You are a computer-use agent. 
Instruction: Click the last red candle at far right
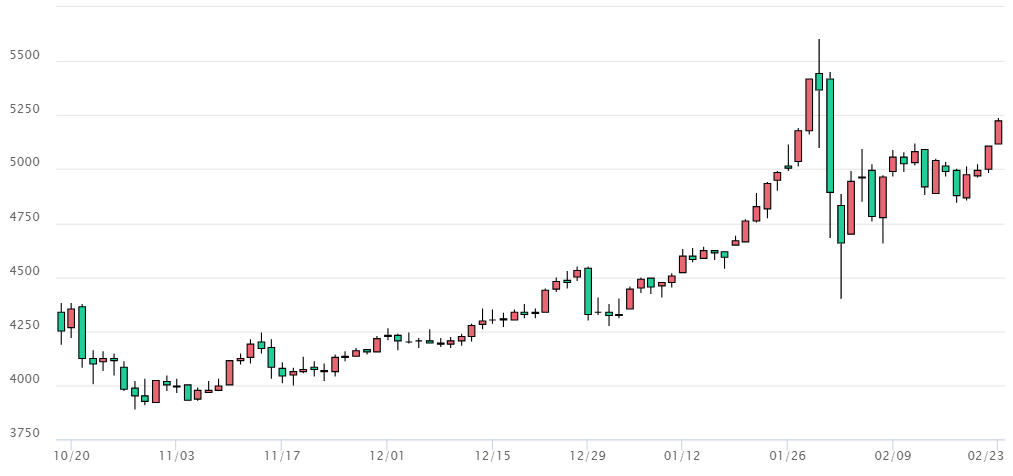coord(998,132)
